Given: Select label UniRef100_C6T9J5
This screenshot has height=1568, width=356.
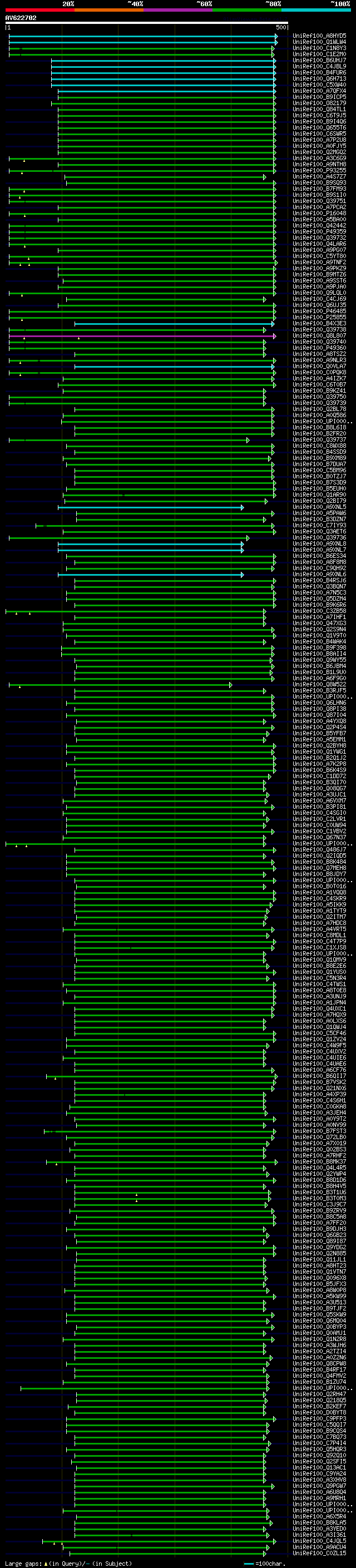Looking at the screenshot, I should coord(319,115).
